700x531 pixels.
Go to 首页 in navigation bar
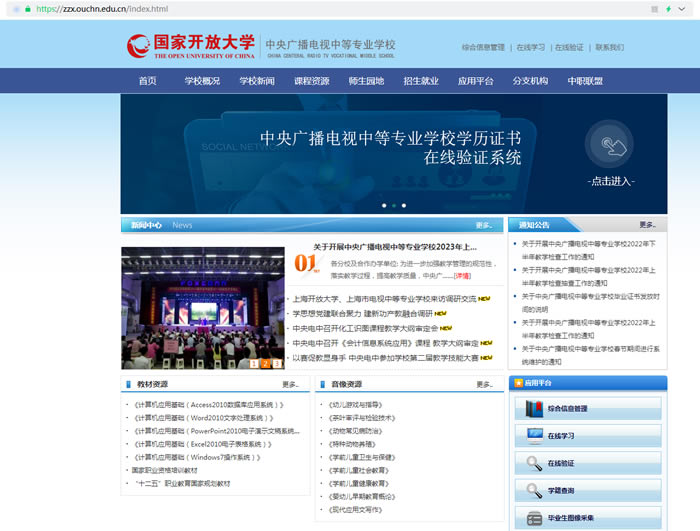coord(148,81)
